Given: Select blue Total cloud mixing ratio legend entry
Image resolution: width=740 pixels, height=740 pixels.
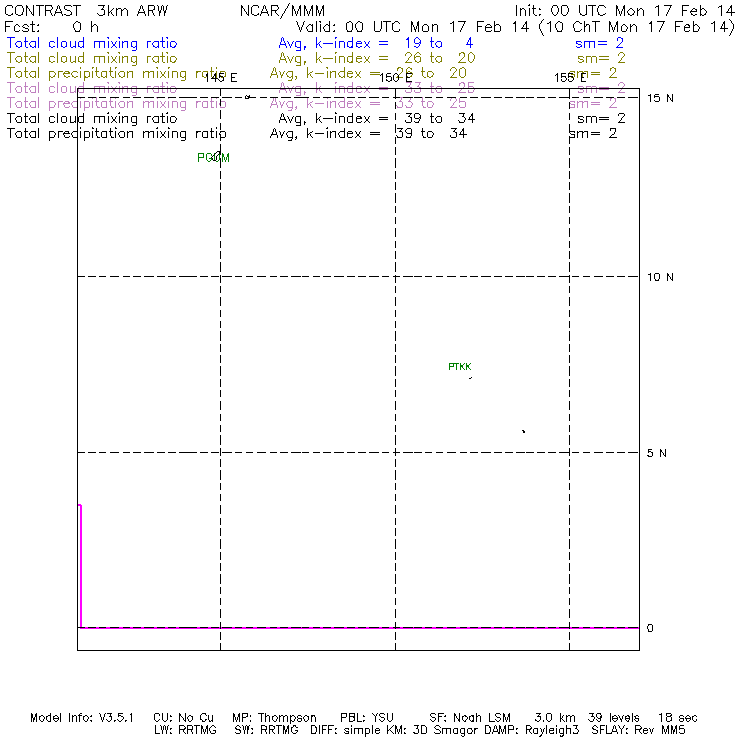Looking at the screenshot, I should coord(91,44).
